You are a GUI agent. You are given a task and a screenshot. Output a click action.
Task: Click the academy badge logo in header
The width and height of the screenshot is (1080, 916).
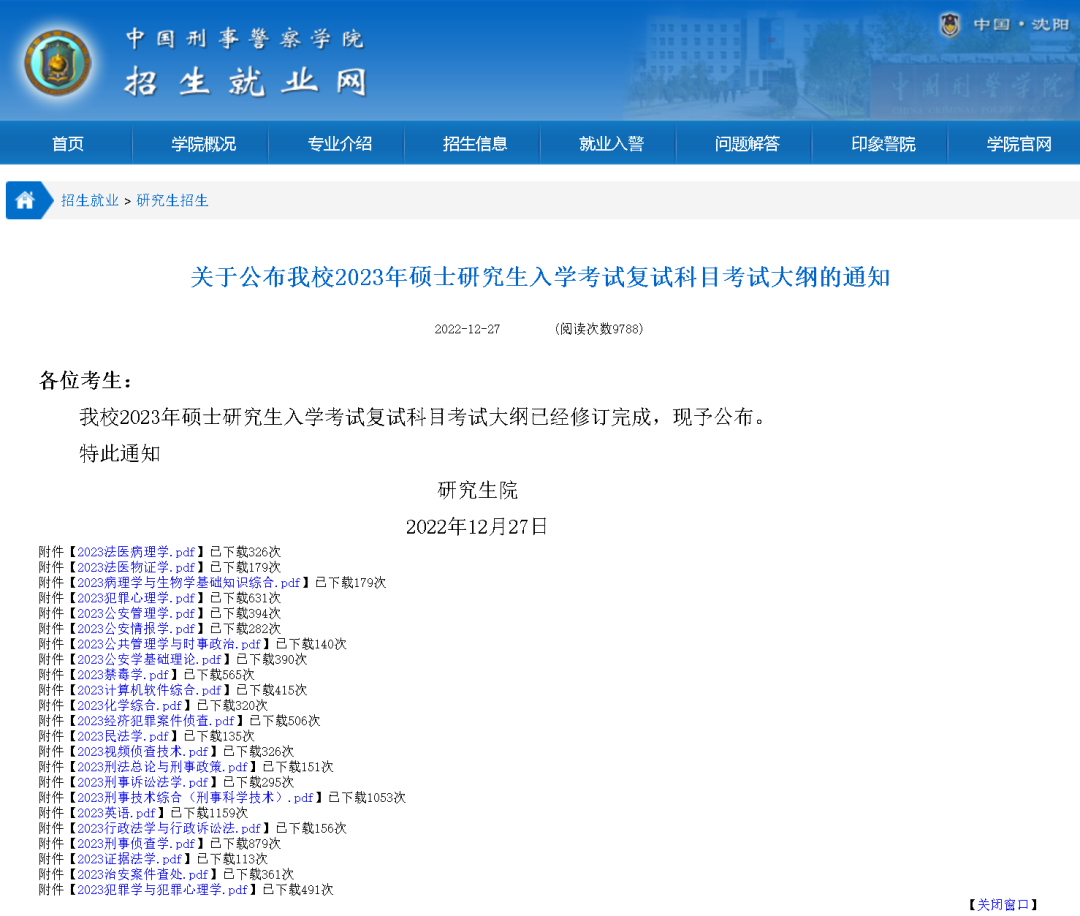[x=58, y=63]
